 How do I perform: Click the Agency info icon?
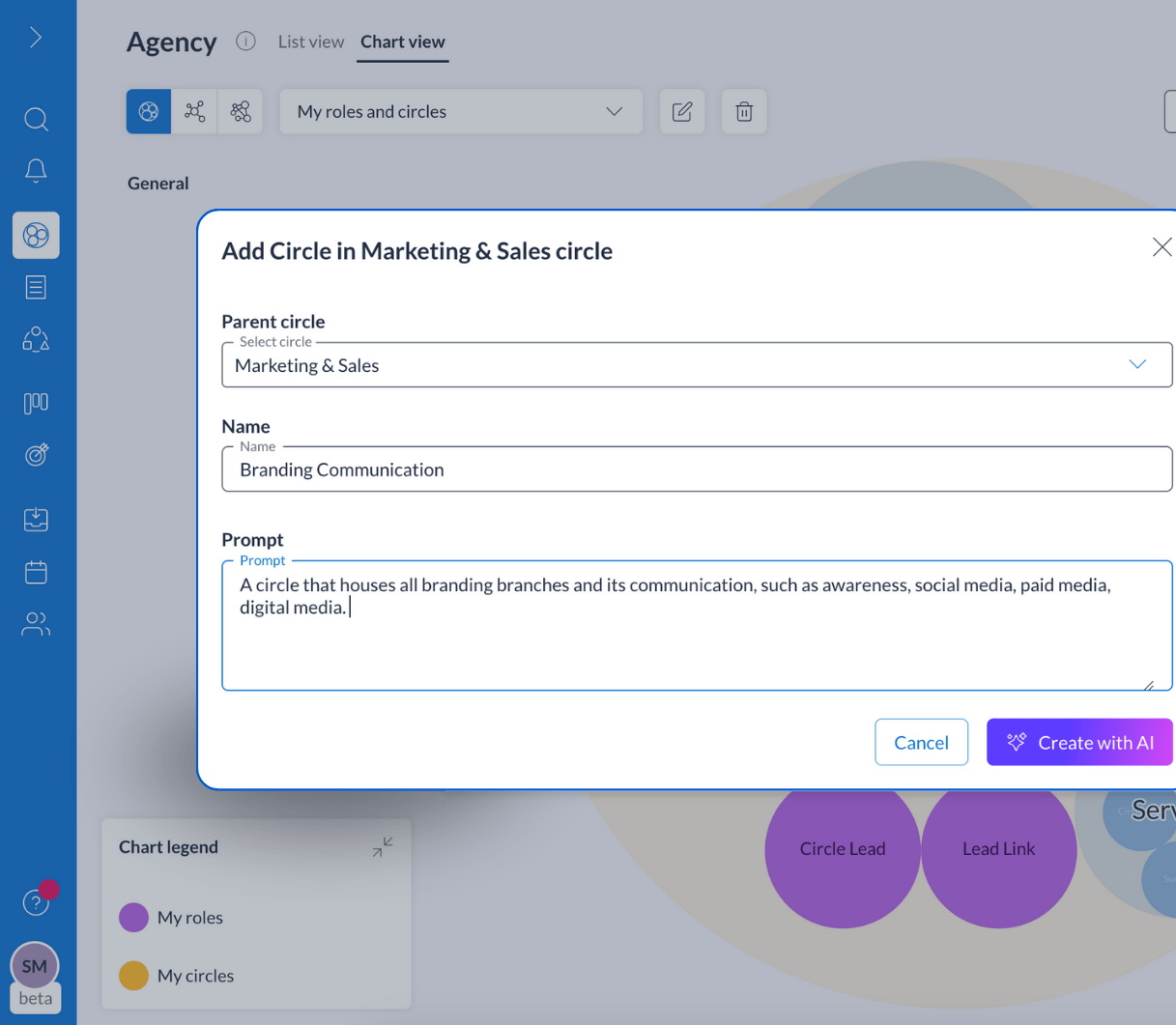pyautogui.click(x=245, y=41)
